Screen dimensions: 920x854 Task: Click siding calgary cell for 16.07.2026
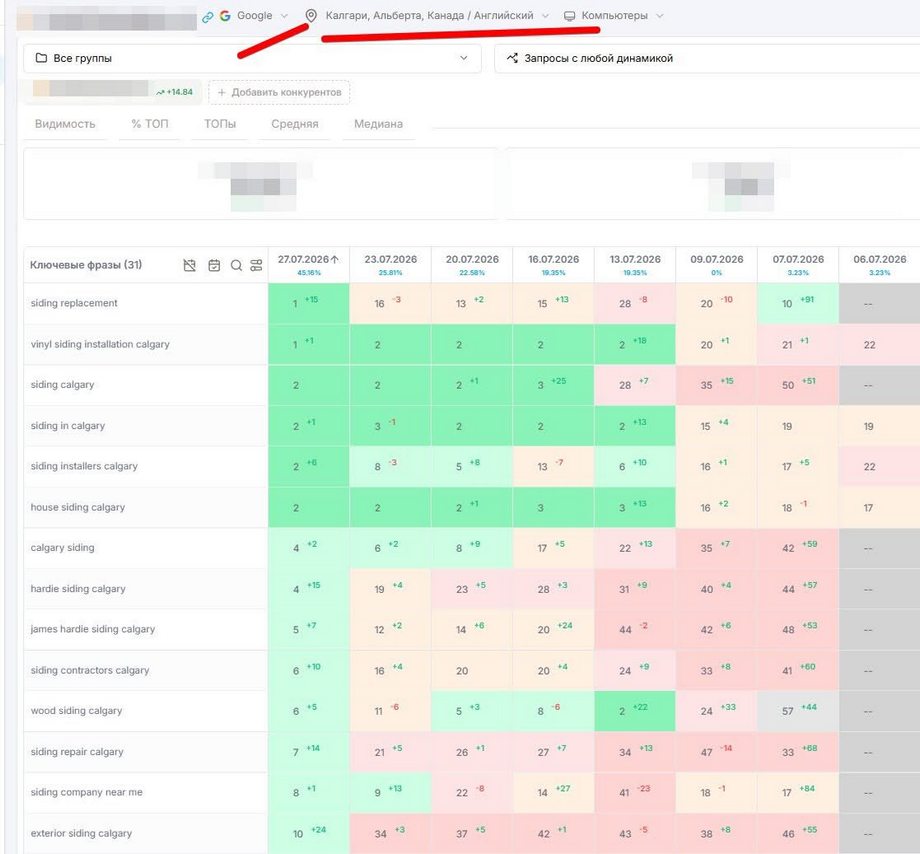(x=553, y=385)
